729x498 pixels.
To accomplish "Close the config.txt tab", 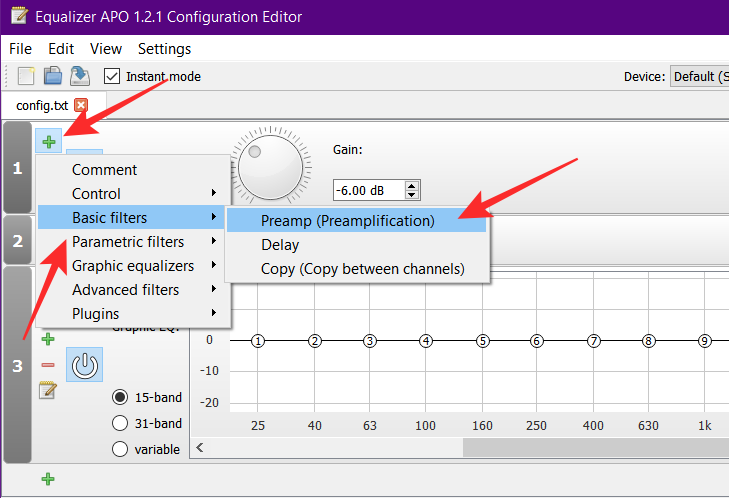I will coord(81,105).
